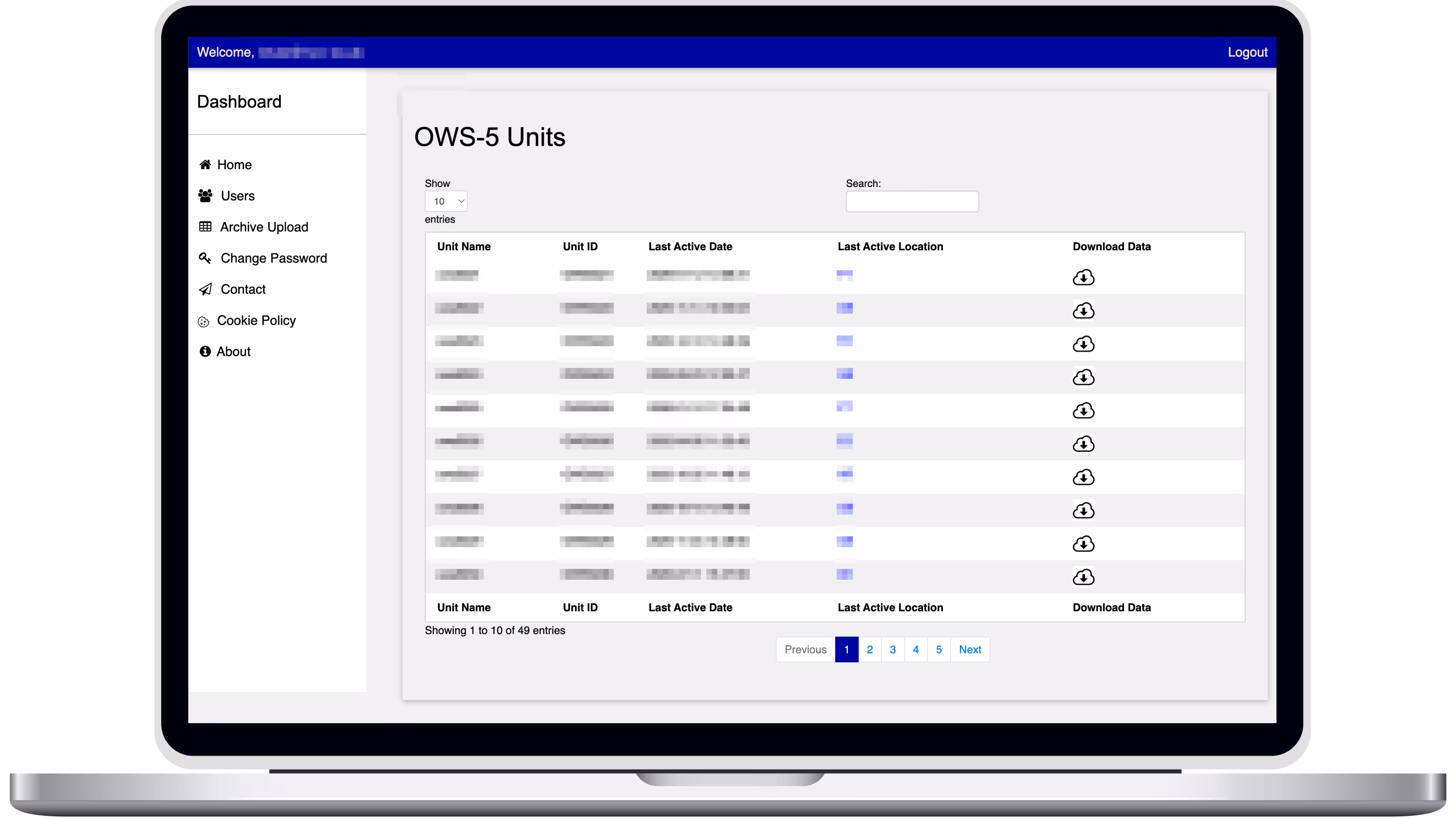Click the Archive Upload table icon
1456x819 pixels.
click(205, 227)
